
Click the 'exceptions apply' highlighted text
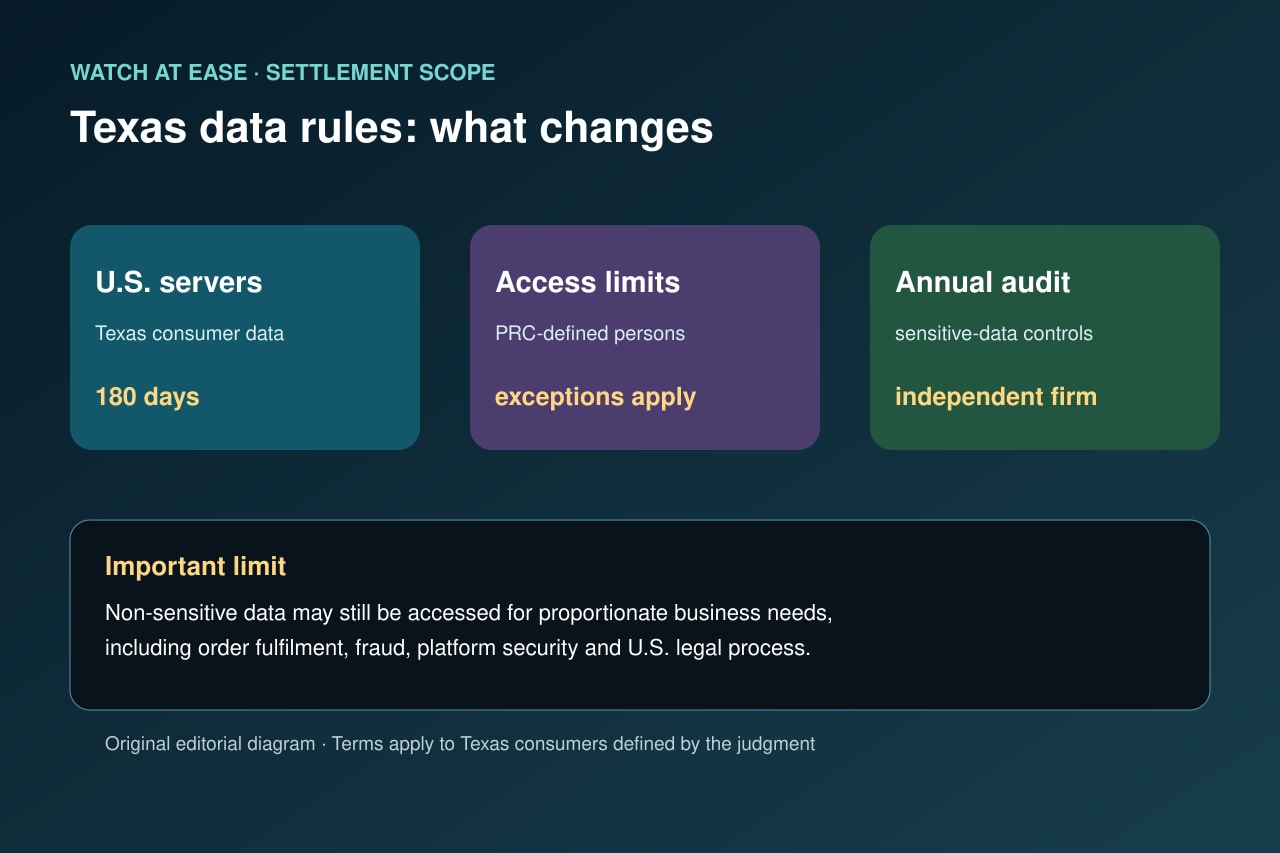tap(595, 397)
